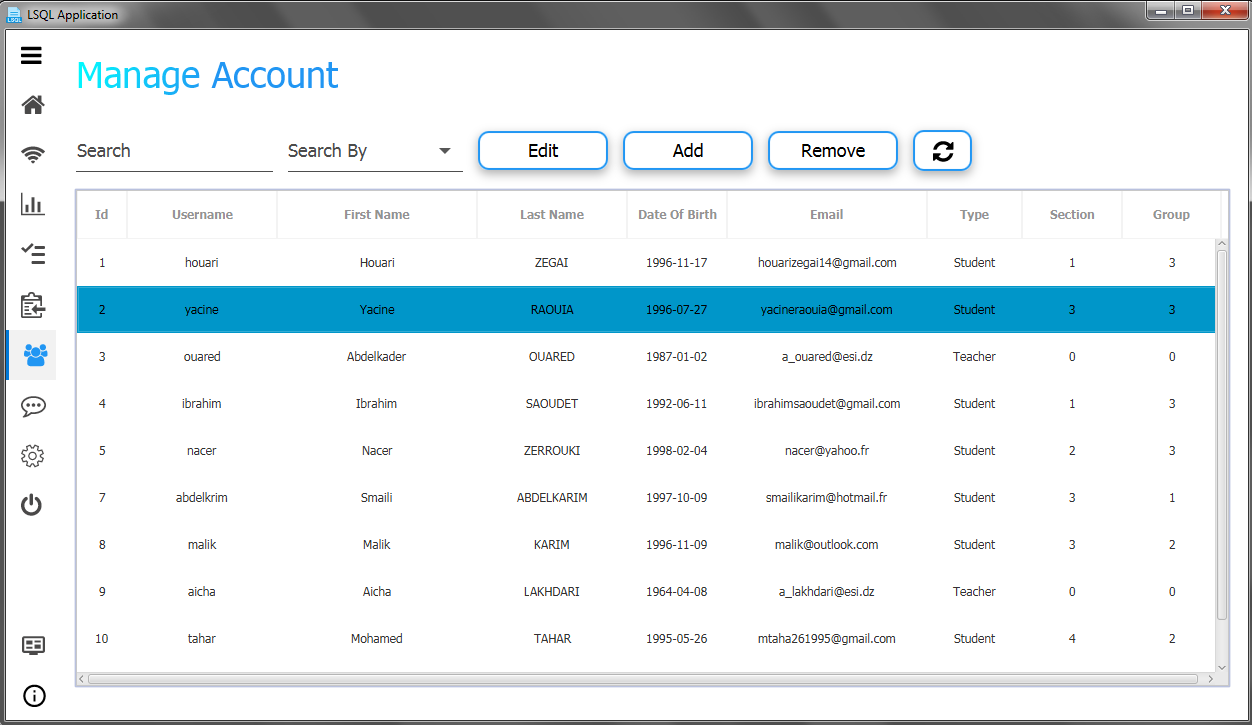Click email houarizegai14@gmail.com

(827, 263)
